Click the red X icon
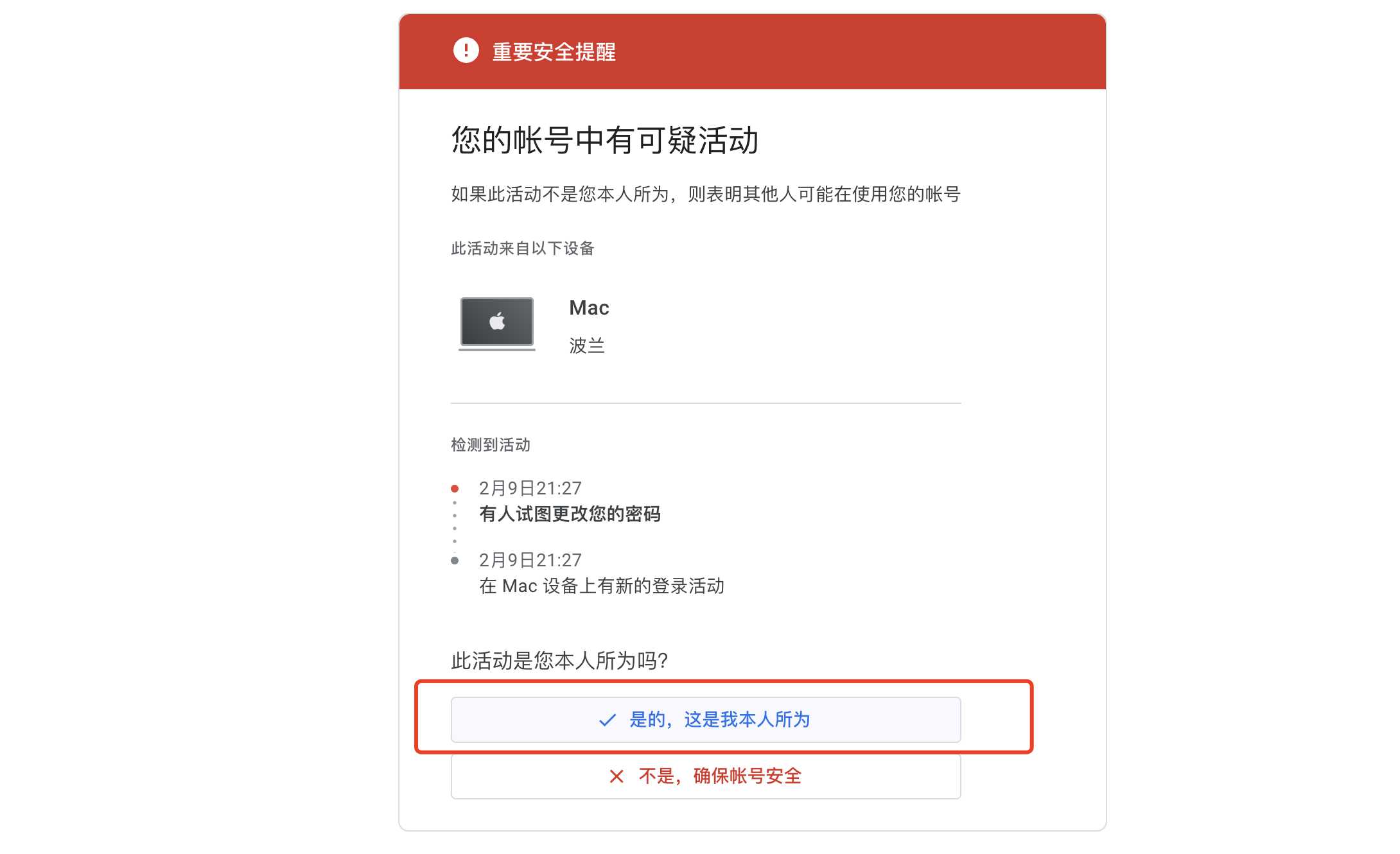1400x854 pixels. pos(617,776)
